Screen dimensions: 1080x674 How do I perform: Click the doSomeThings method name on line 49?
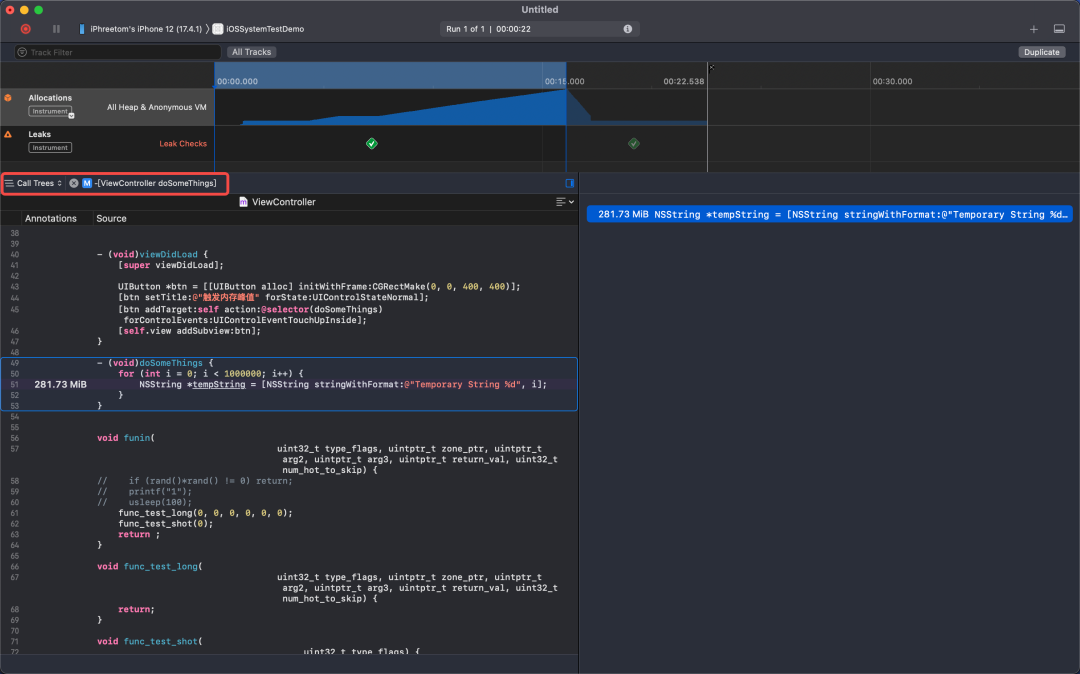pyautogui.click(x=172, y=363)
